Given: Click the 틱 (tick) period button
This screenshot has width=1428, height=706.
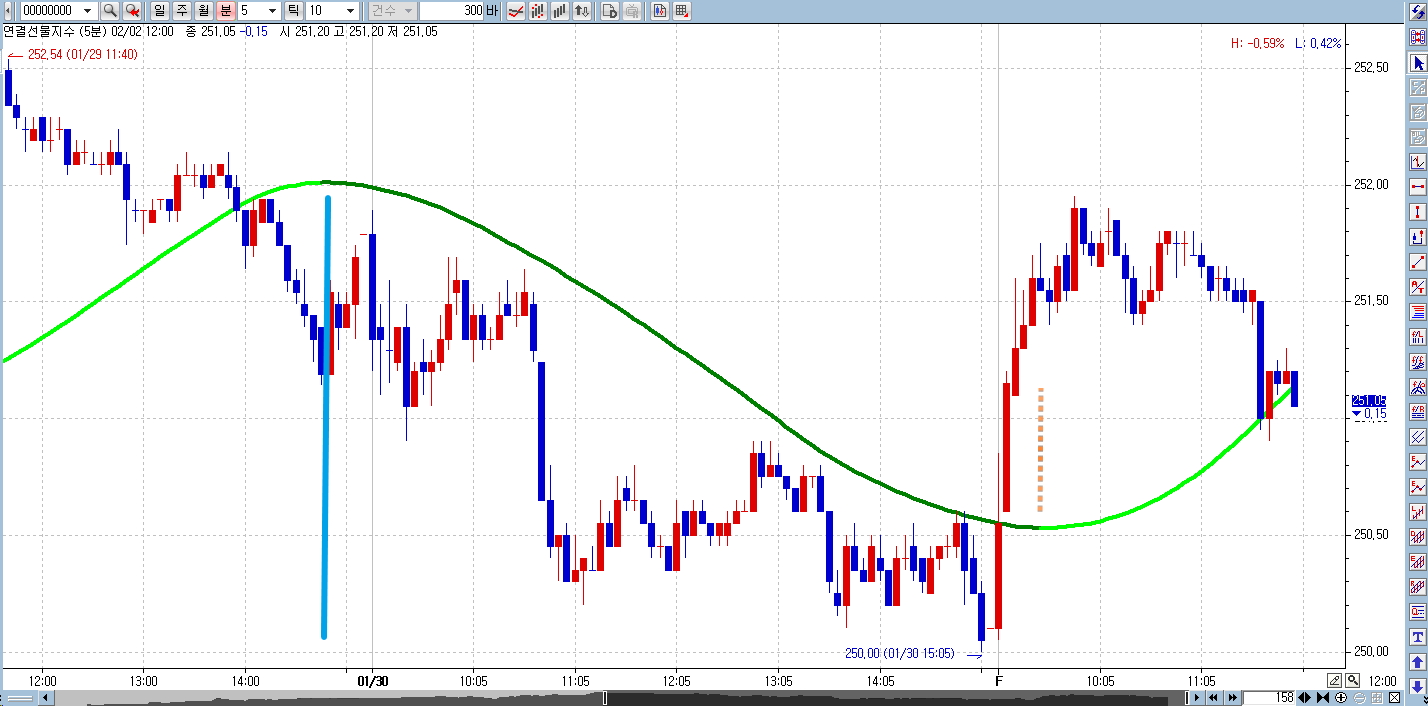Looking at the screenshot, I should (293, 11).
